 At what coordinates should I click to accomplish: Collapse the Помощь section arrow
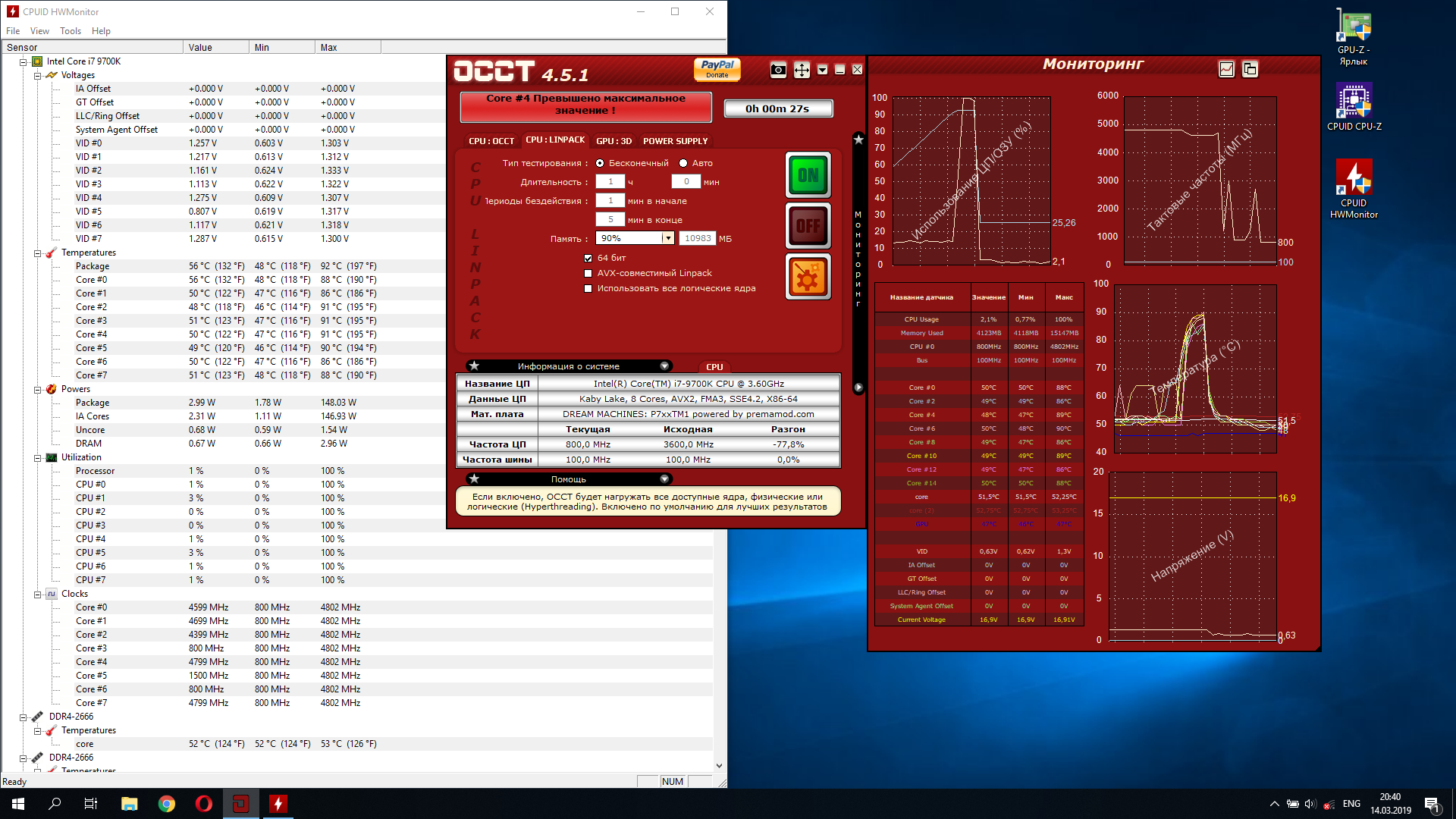click(664, 479)
